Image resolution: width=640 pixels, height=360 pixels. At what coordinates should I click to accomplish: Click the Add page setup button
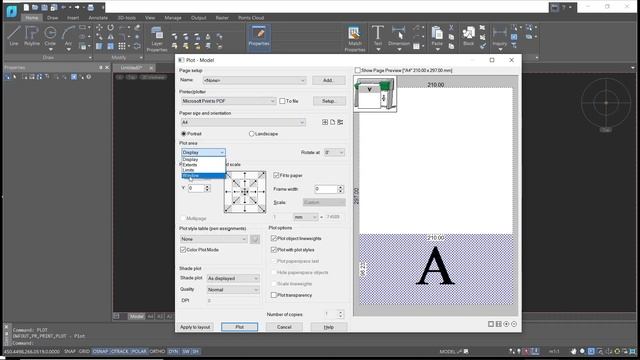click(x=329, y=80)
